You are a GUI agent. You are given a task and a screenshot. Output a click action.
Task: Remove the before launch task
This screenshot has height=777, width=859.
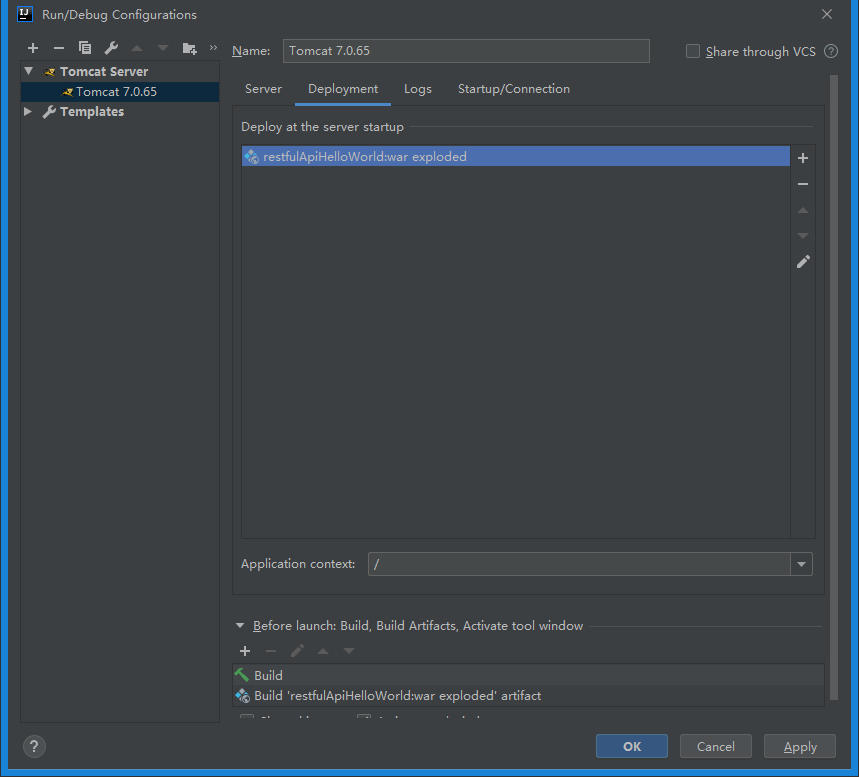pyautogui.click(x=271, y=651)
